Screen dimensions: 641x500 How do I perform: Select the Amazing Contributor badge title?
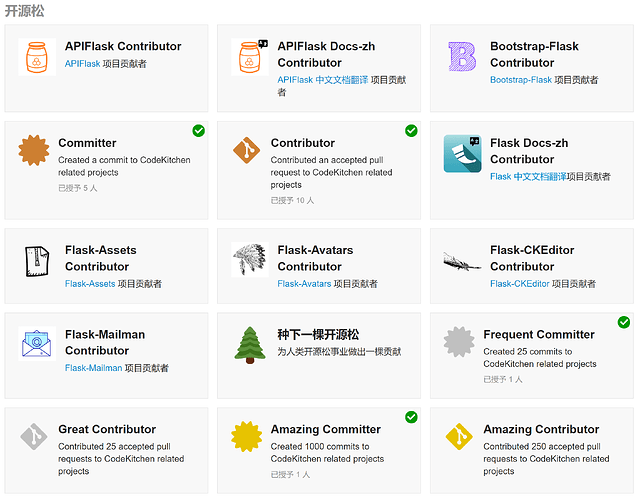[x=541, y=429]
